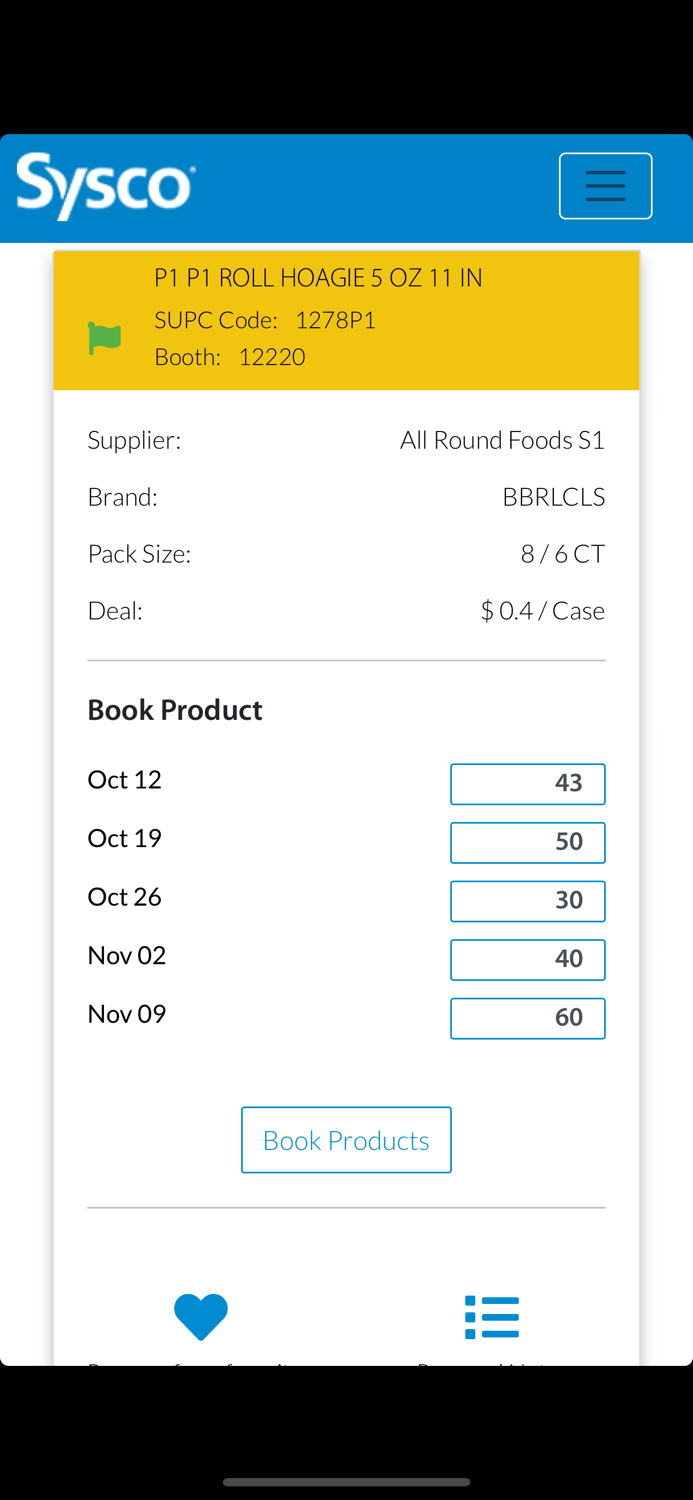
Task: Click the product title P1 P1 ROLL HOAGIE
Action: pyautogui.click(x=318, y=277)
